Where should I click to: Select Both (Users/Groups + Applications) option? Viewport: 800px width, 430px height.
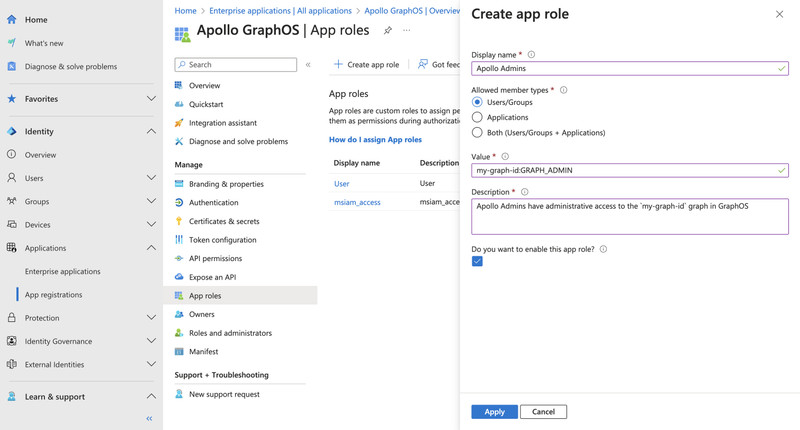pyautogui.click(x=477, y=133)
